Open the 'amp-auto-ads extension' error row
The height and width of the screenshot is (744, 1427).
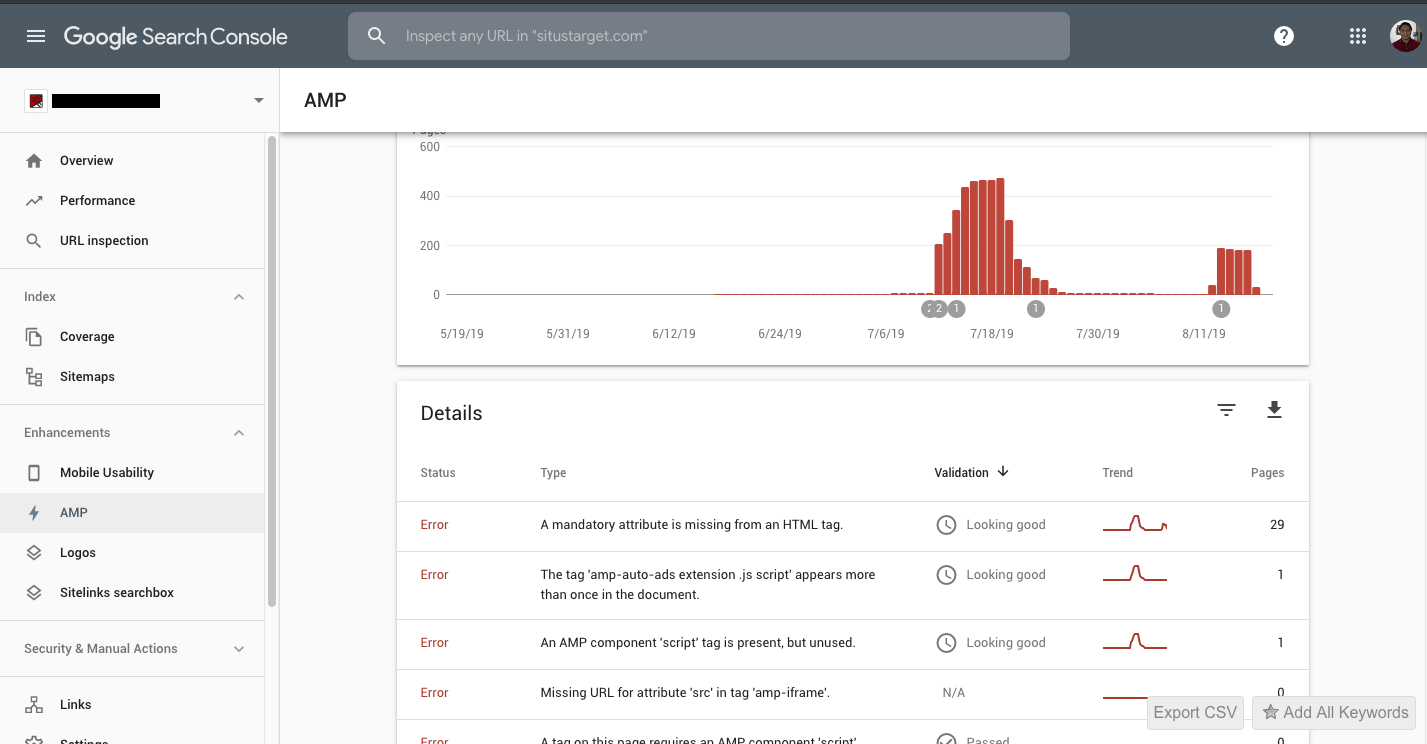853,585
